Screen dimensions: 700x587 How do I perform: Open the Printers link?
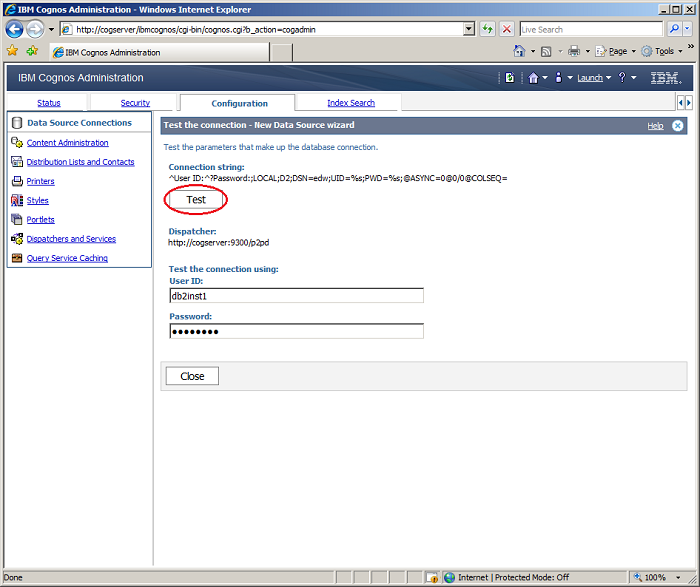41,181
